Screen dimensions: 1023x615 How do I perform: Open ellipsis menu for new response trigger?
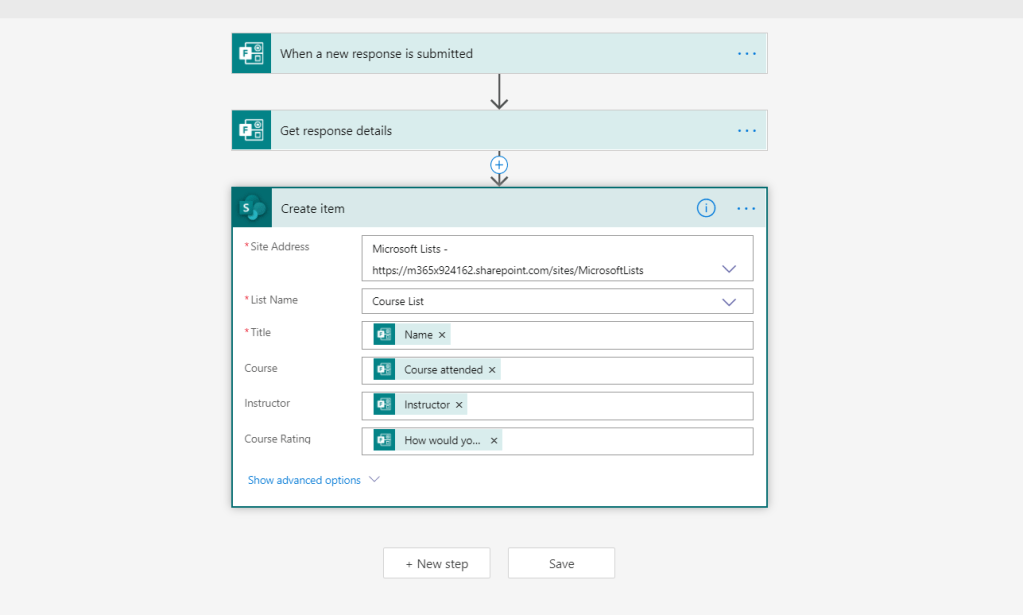tap(746, 54)
